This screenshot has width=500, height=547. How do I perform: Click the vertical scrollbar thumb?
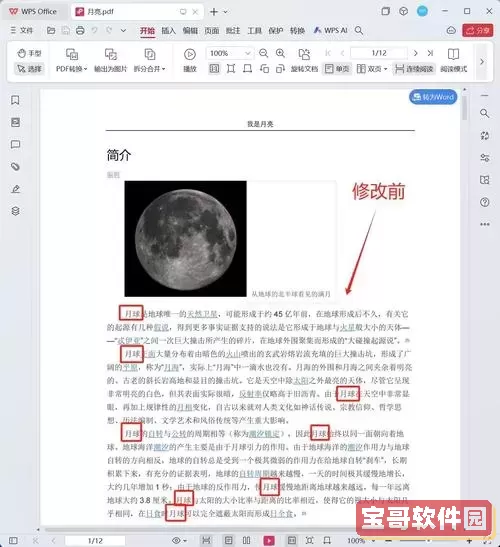pos(464,107)
